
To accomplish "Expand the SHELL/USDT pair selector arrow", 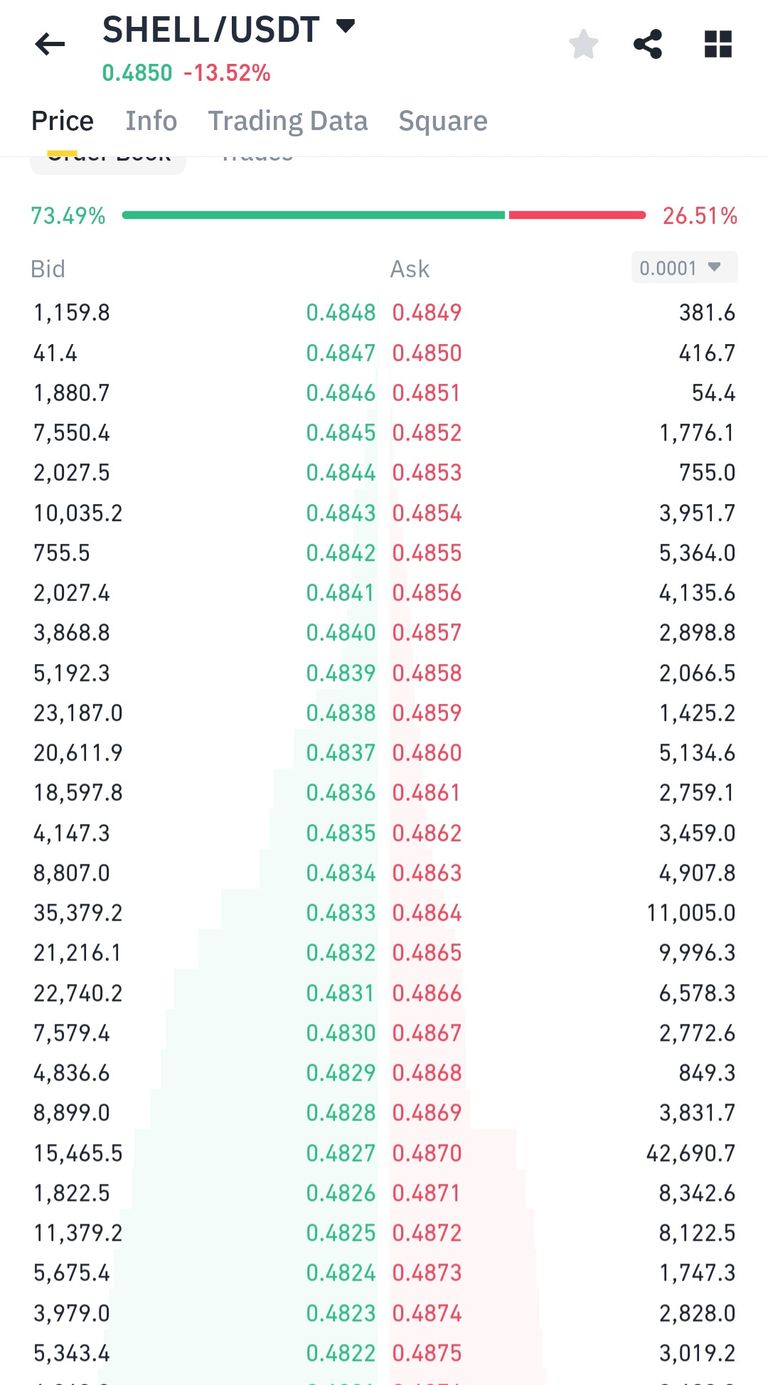I will click(345, 27).
